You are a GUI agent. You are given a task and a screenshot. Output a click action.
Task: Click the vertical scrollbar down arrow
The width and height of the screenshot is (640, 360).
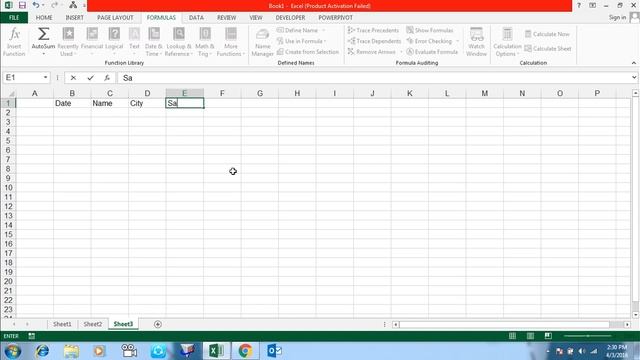coord(635,315)
